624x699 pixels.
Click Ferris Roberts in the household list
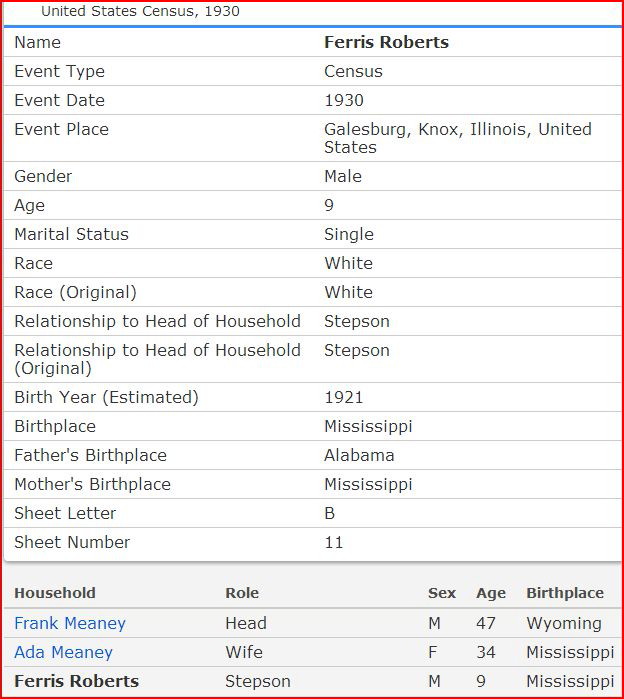point(76,681)
